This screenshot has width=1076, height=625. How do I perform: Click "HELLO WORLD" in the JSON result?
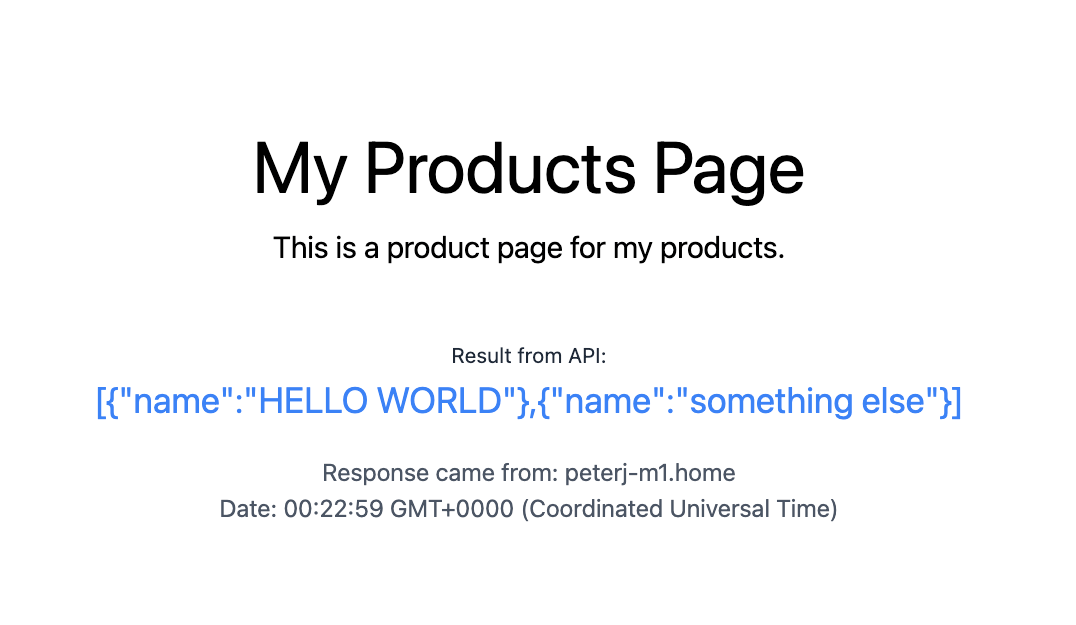(x=379, y=401)
